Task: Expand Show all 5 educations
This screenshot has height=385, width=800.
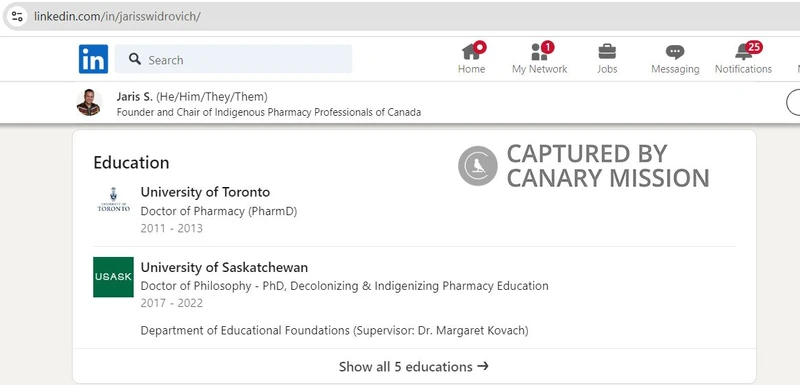Action: 414,366
